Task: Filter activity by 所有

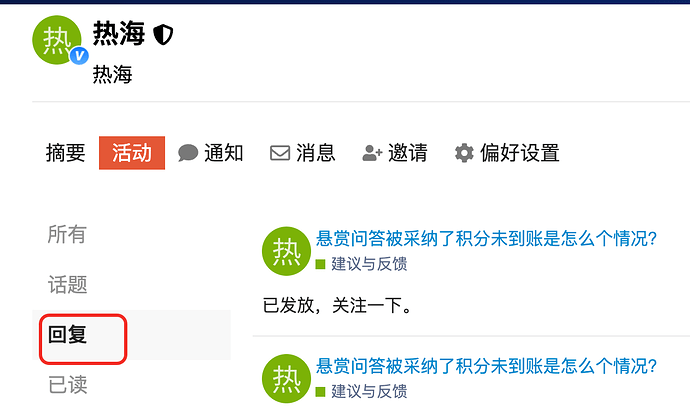Action: point(67,234)
